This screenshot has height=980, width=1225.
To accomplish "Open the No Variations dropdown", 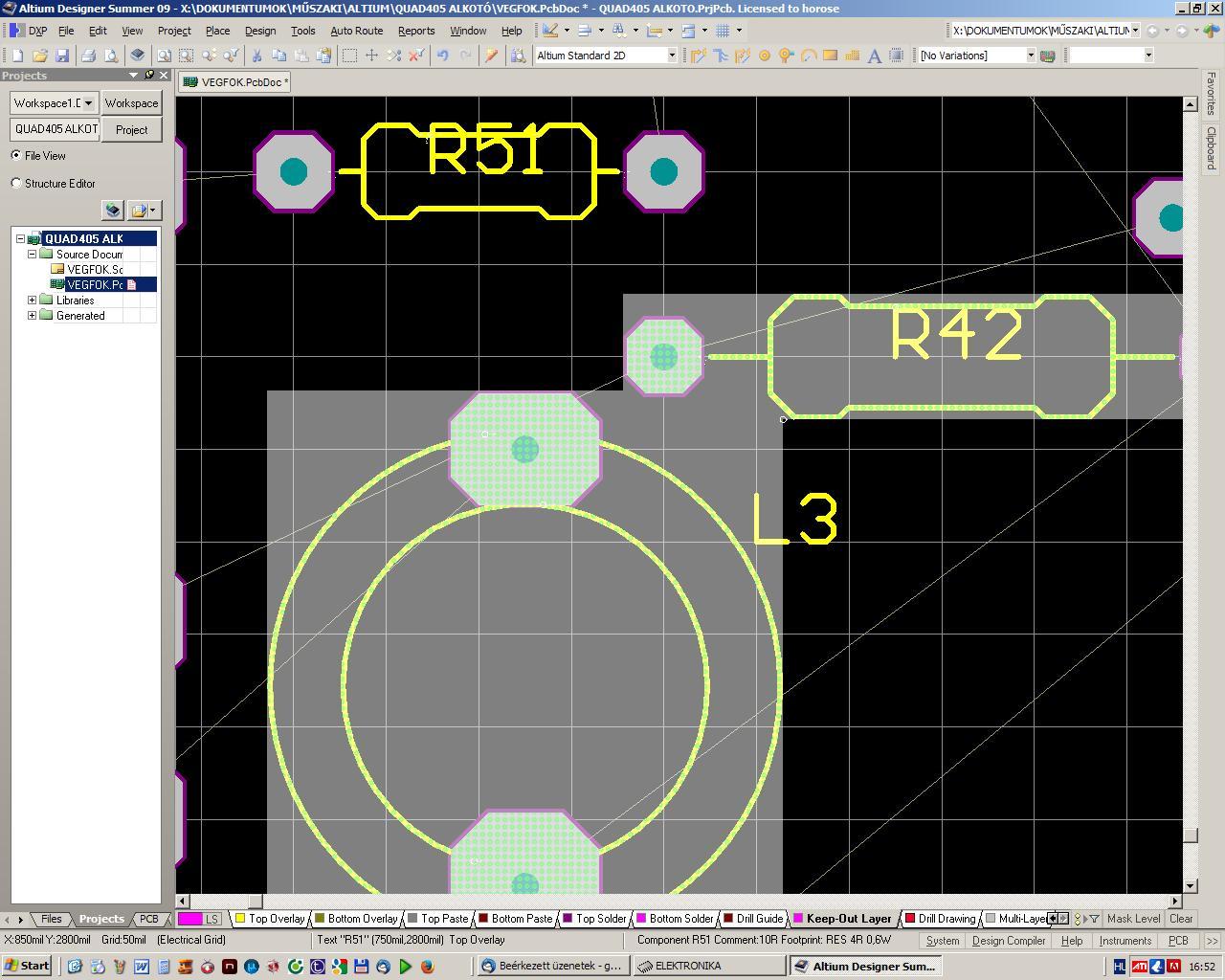I will point(1031,56).
